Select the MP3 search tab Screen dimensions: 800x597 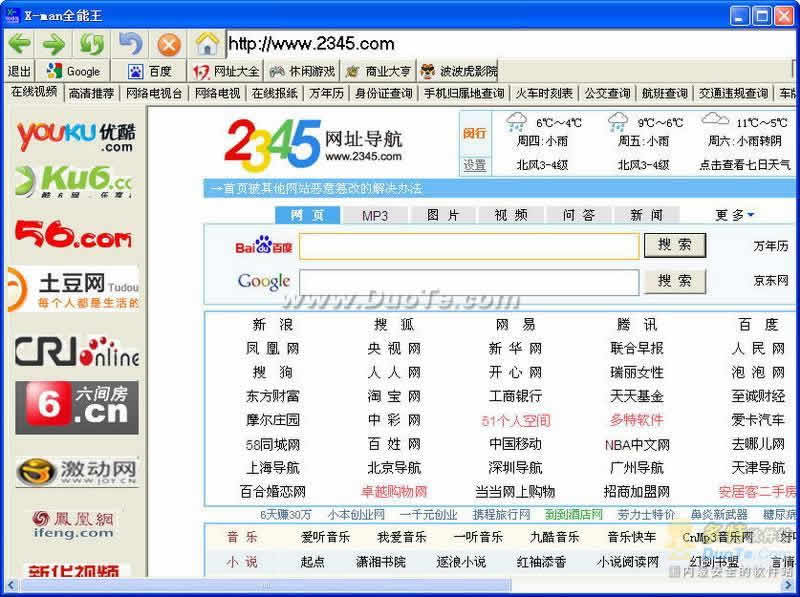tap(375, 215)
